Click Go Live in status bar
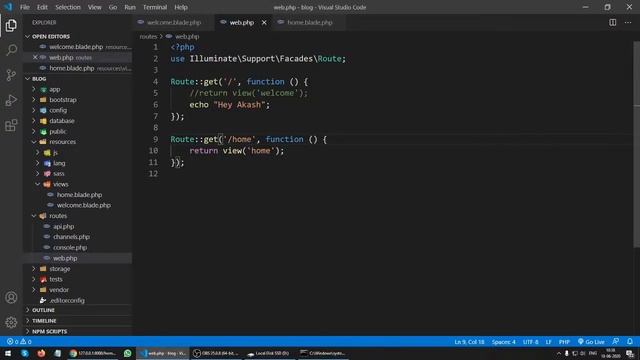The image size is (640, 360). pyautogui.click(x=591, y=342)
